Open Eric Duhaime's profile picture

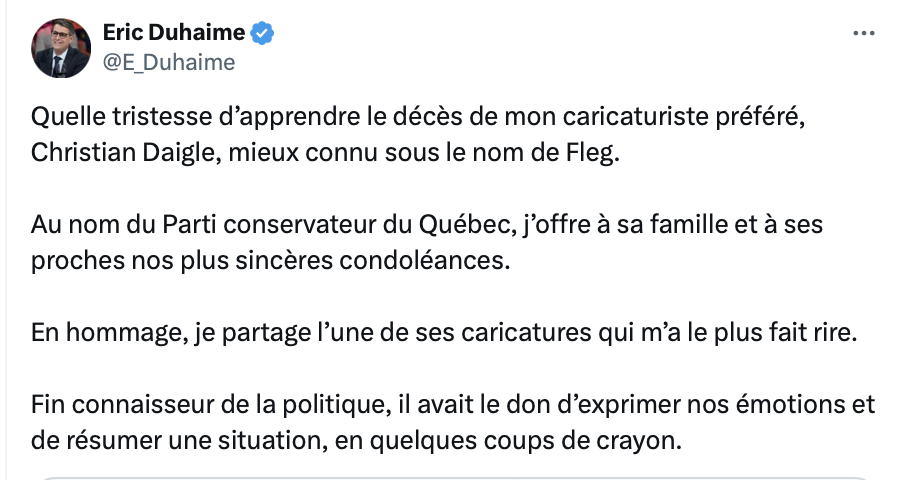61,48
